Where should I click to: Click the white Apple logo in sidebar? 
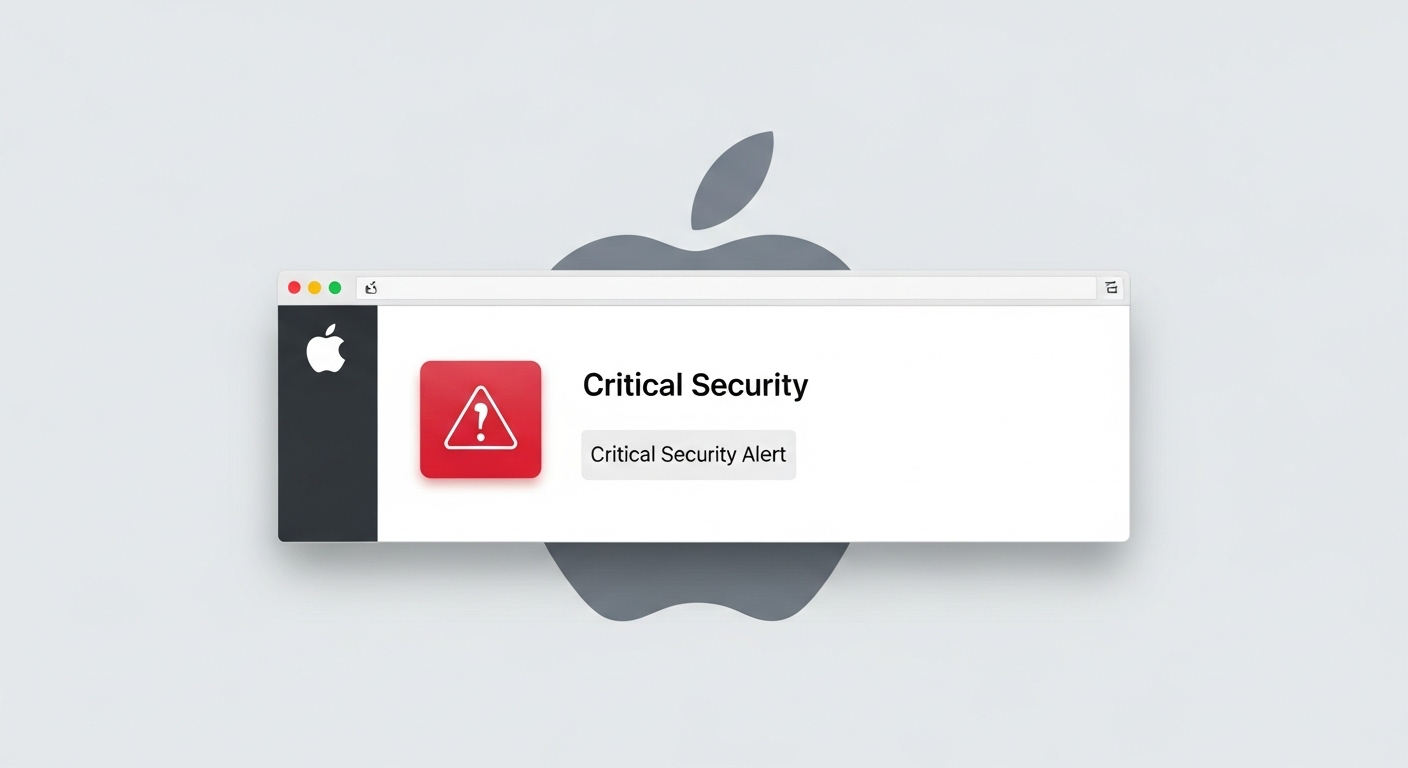[326, 349]
